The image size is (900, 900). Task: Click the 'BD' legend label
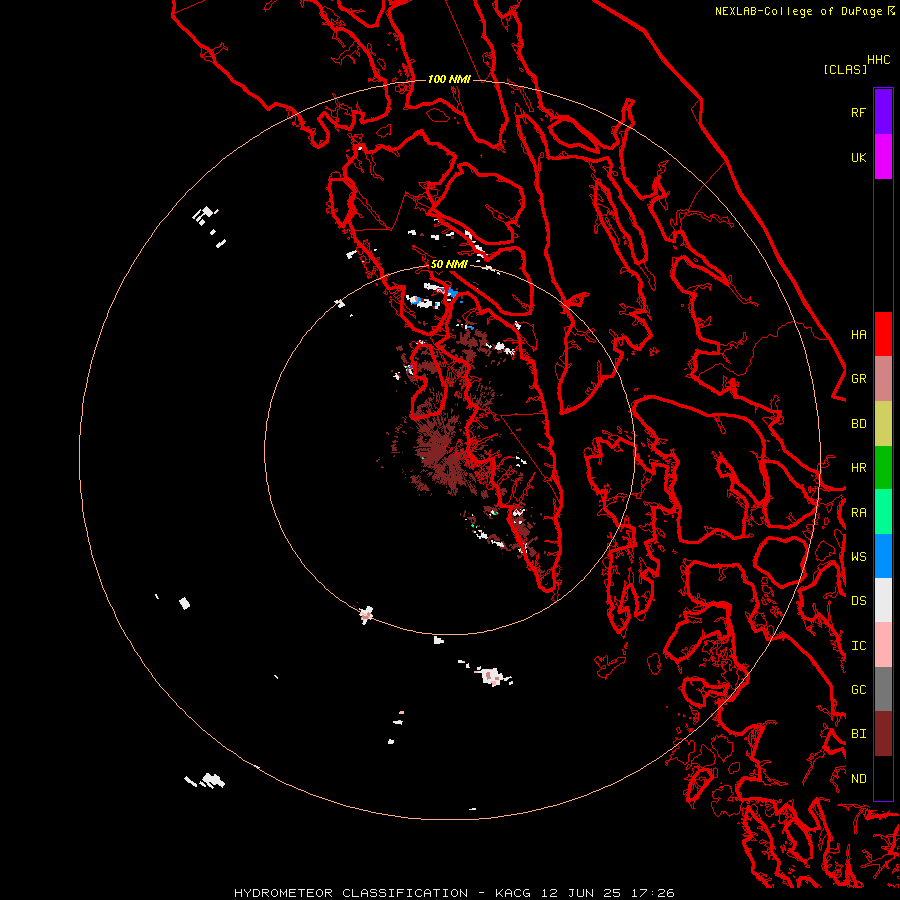[x=859, y=424]
